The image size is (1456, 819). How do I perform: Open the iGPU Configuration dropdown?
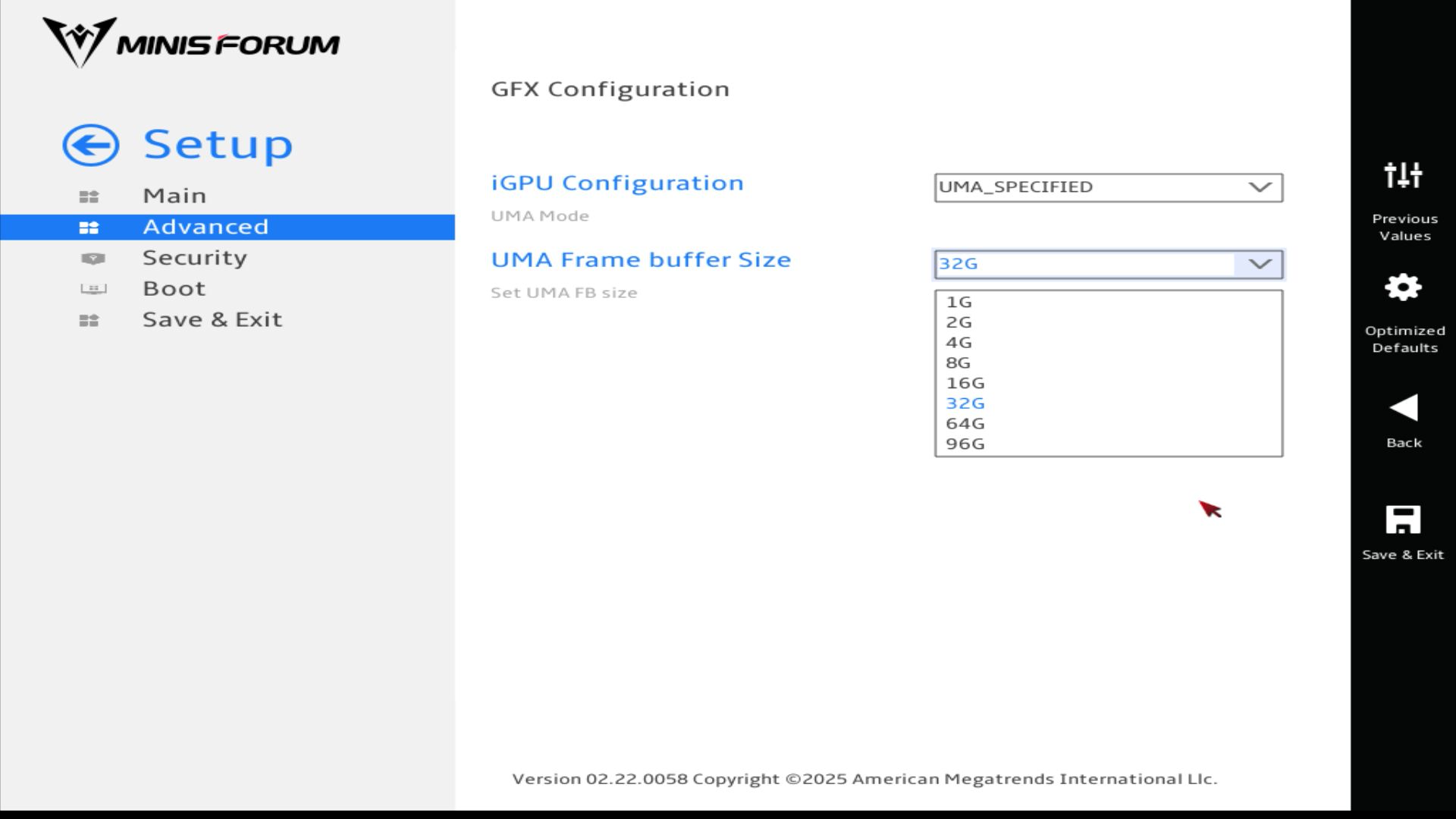click(x=1108, y=187)
